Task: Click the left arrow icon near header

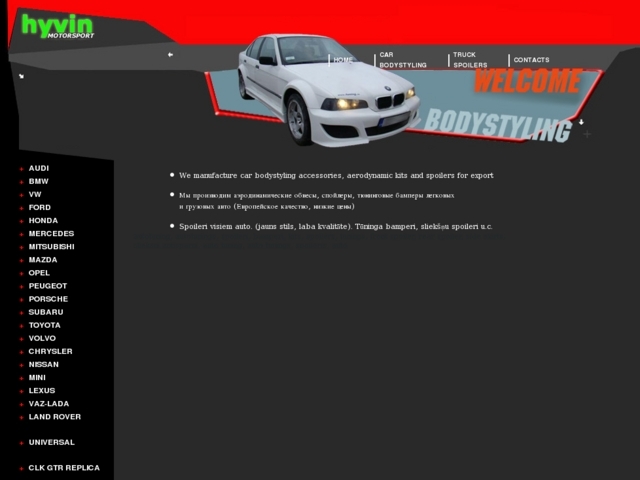Action: click(170, 55)
